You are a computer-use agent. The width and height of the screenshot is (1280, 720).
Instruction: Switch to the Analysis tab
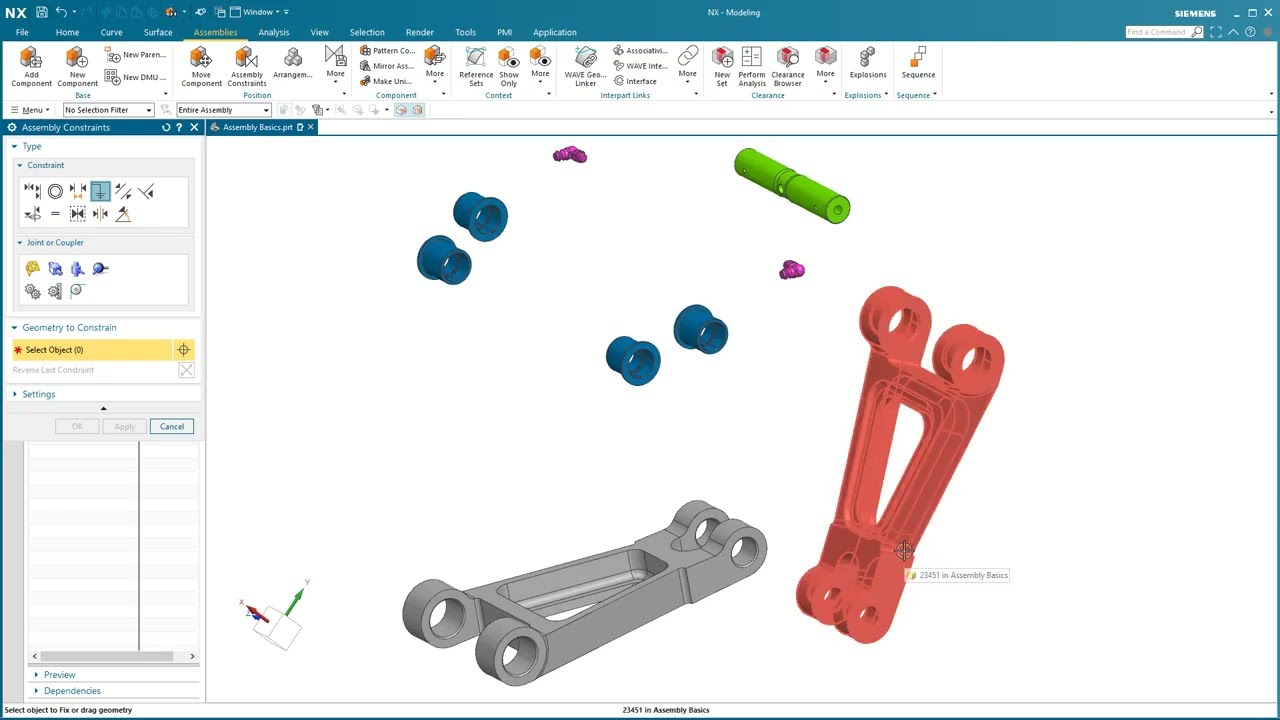[x=273, y=32]
